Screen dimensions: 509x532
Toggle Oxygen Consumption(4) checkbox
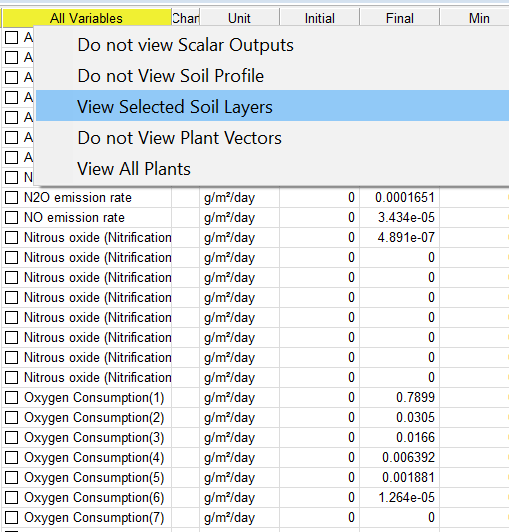pyautogui.click(x=12, y=457)
